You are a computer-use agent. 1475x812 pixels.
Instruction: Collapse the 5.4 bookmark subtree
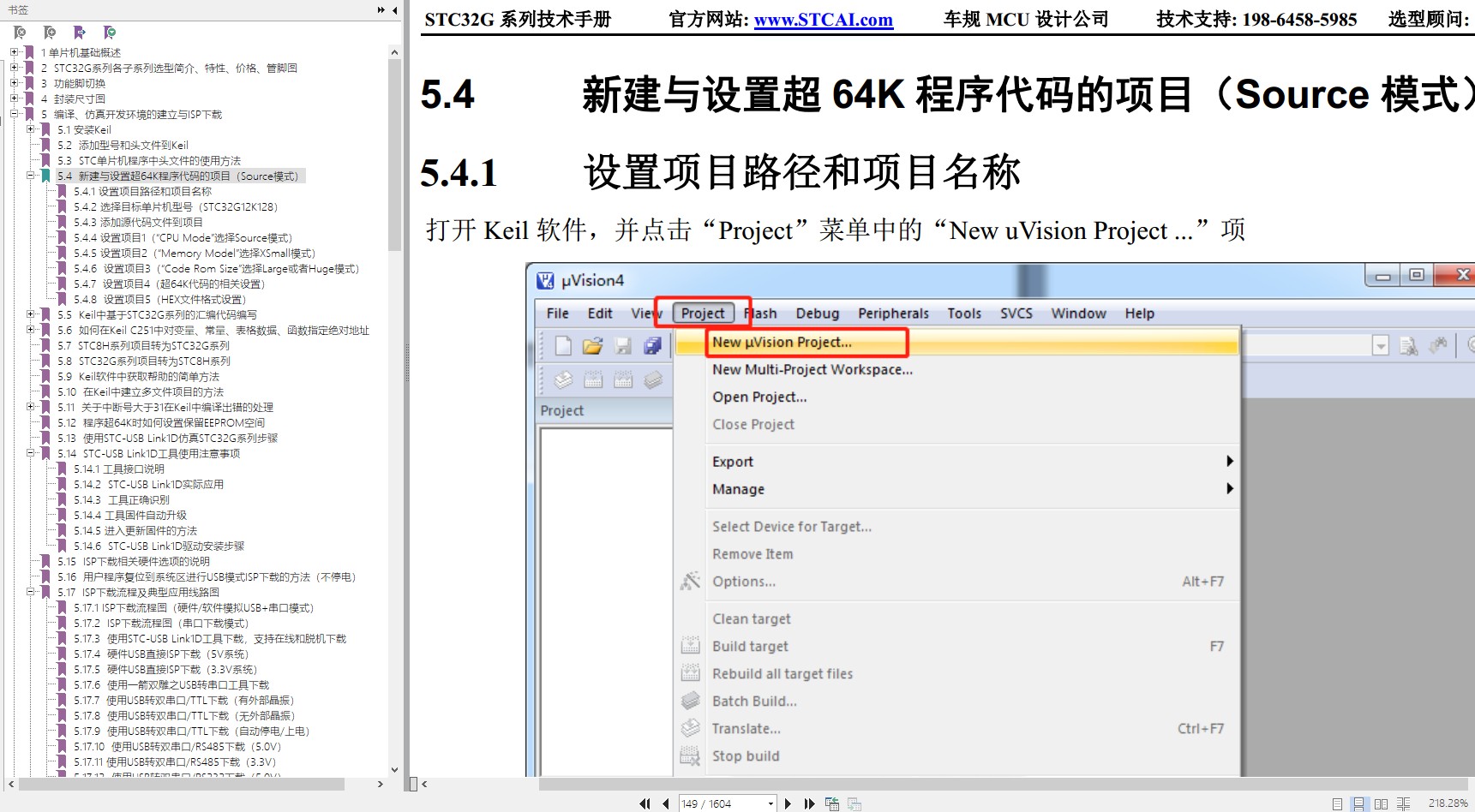coord(31,176)
